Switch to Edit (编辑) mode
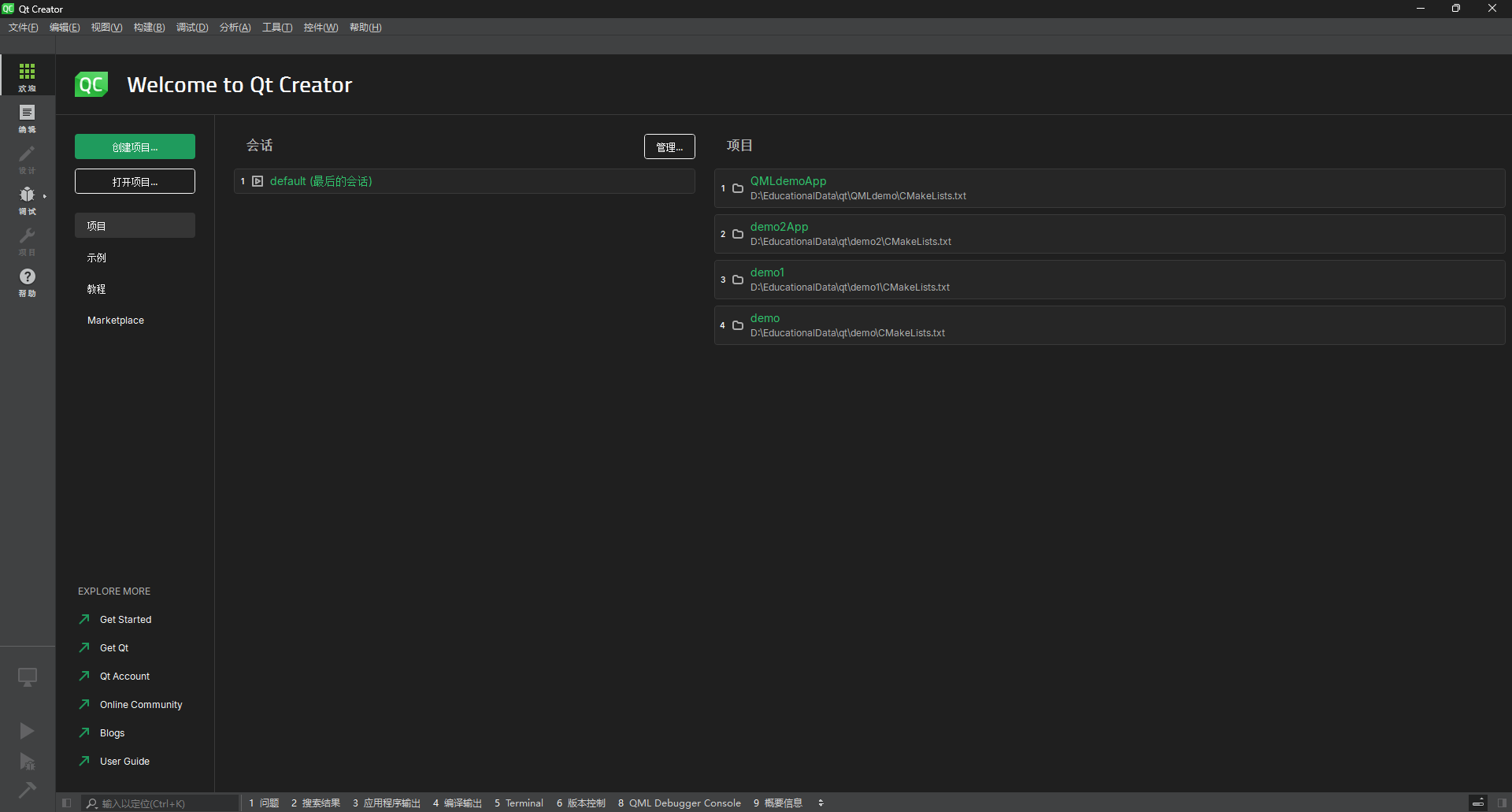1512x812 pixels. pyautogui.click(x=28, y=117)
